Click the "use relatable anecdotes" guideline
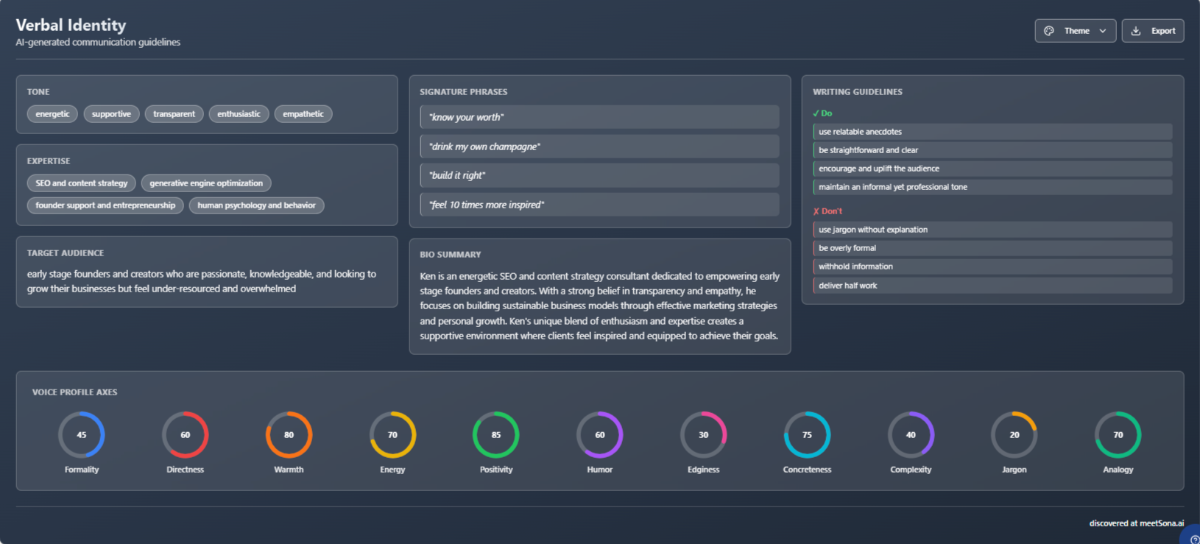Image resolution: width=1200 pixels, height=544 pixels. pyautogui.click(x=992, y=132)
